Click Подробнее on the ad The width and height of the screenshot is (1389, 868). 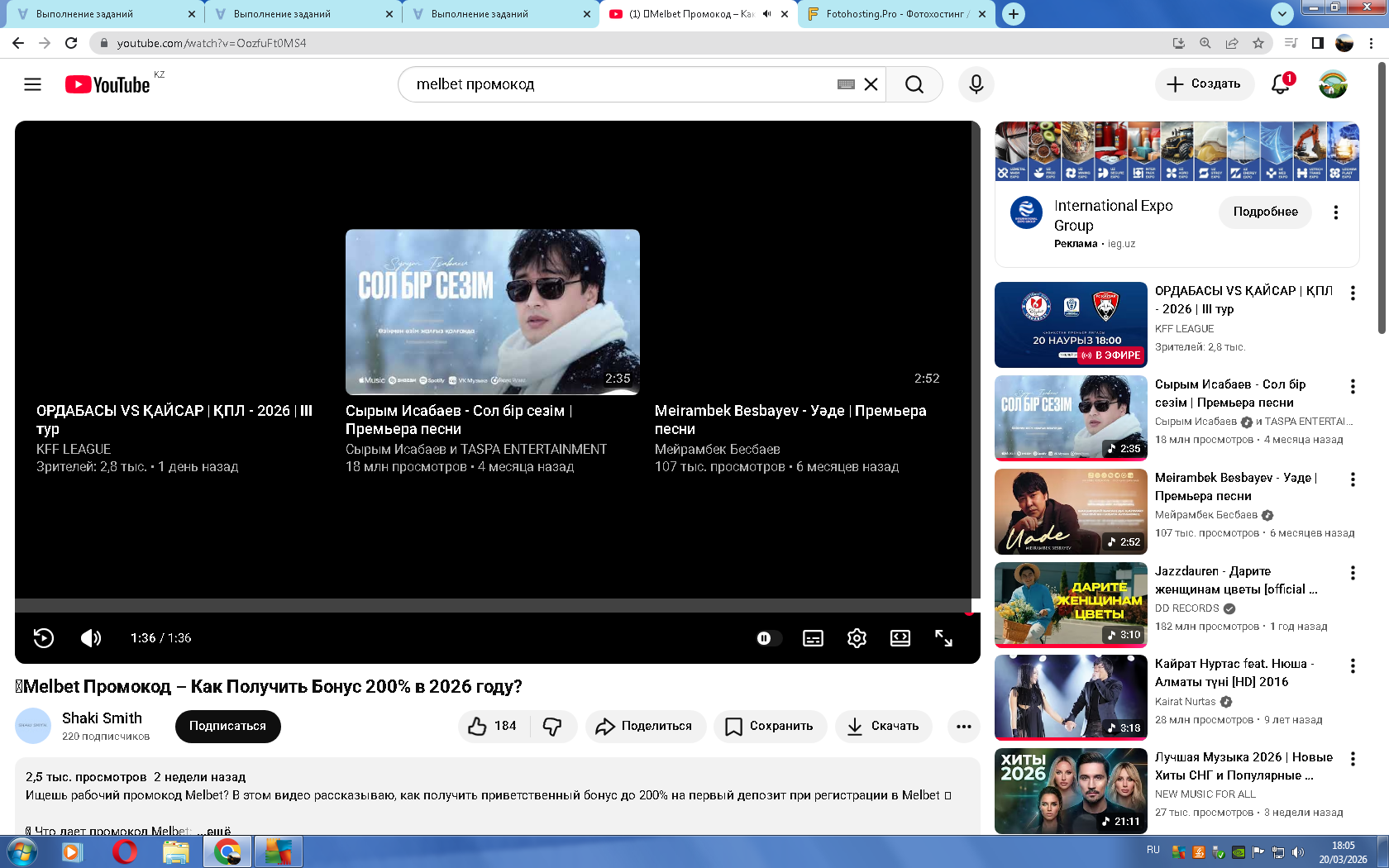[x=1265, y=212]
